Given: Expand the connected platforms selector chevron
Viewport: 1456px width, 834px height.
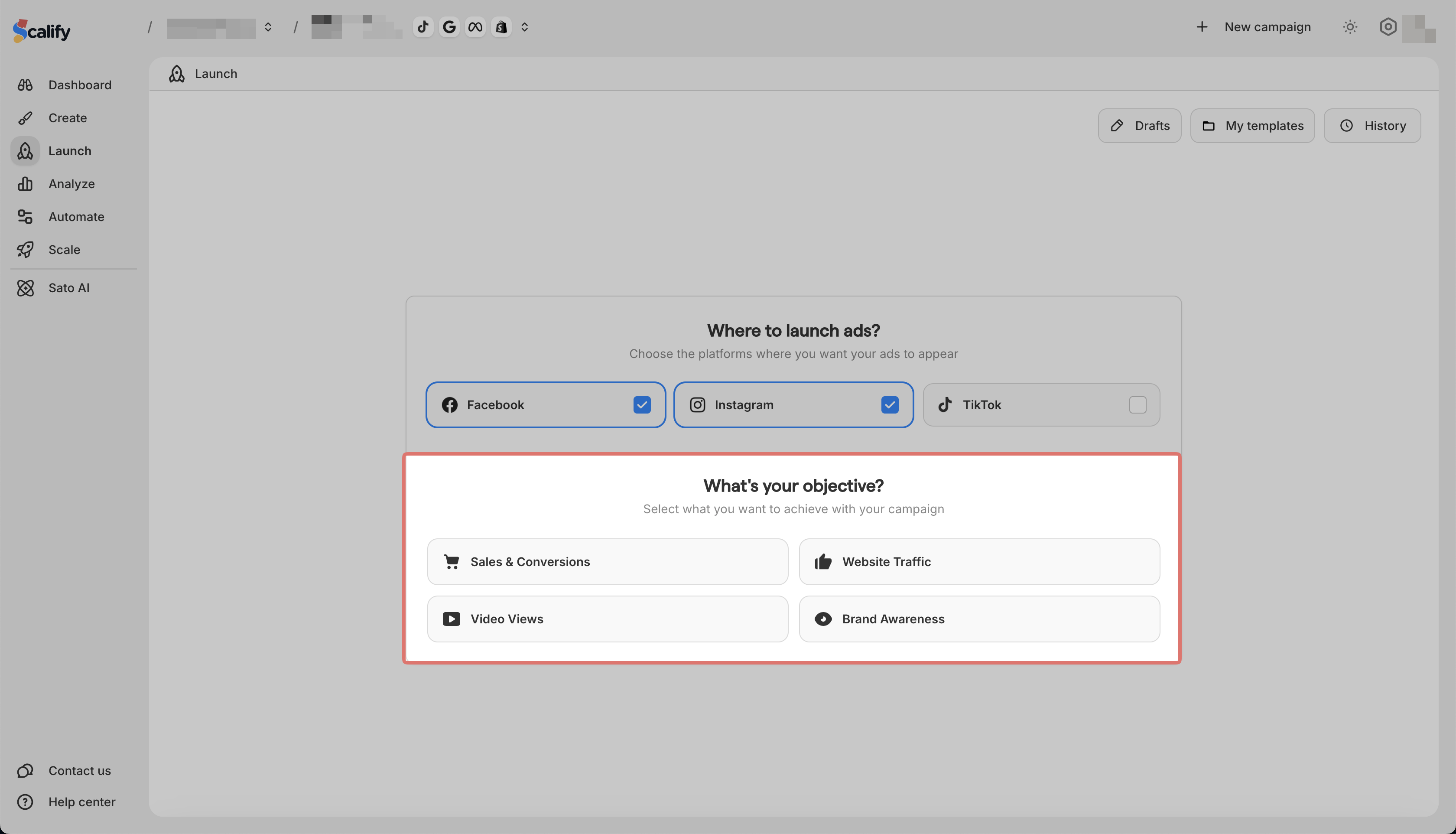Looking at the screenshot, I should coord(524,27).
